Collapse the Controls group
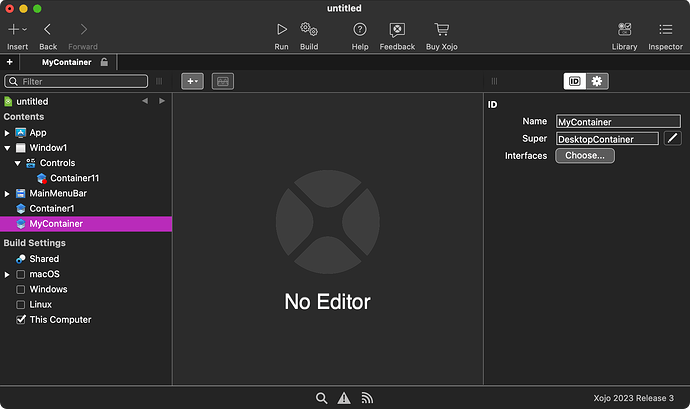This screenshot has height=409, width=690. point(18,163)
